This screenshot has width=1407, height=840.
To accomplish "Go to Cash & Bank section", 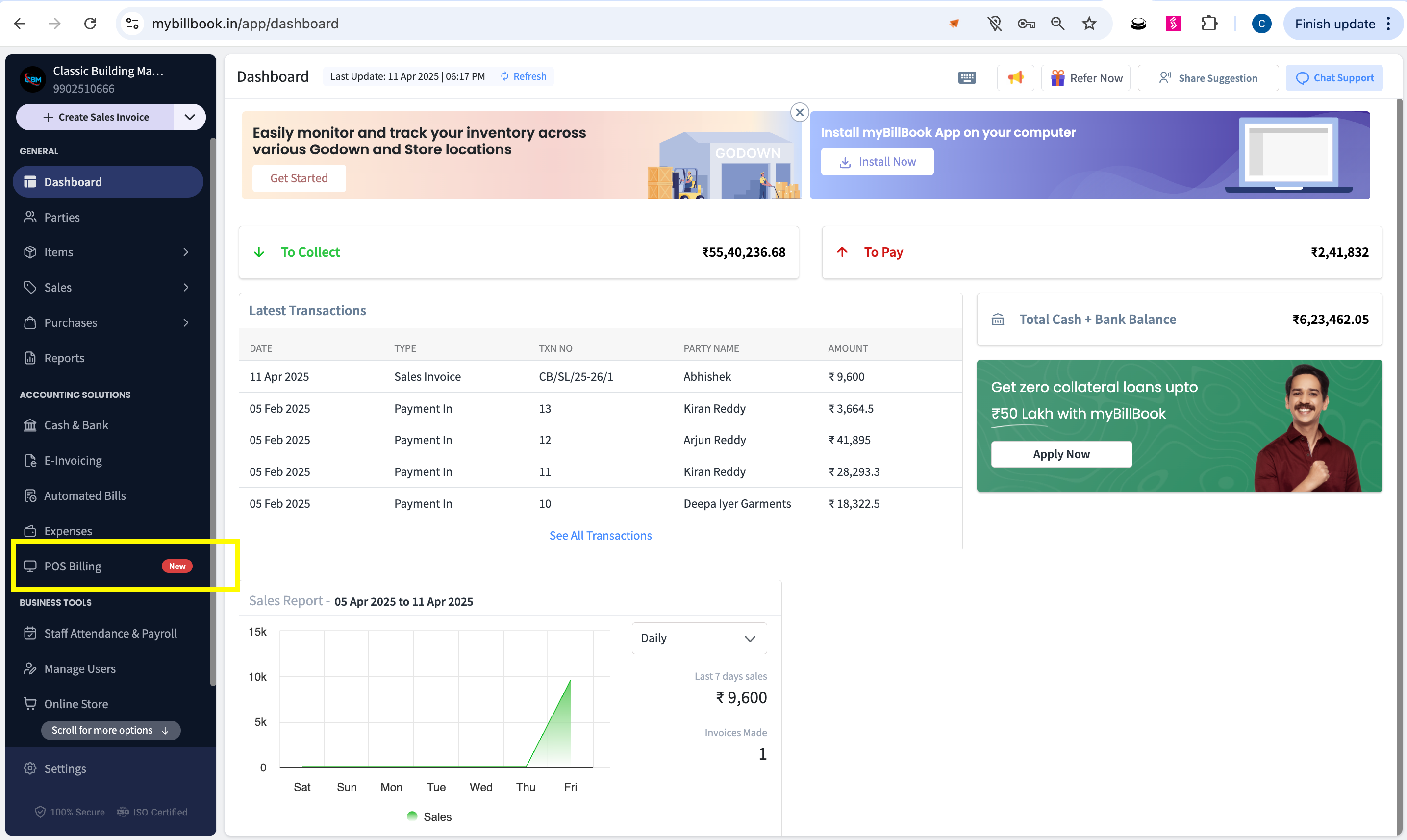I will click(x=107, y=425).
